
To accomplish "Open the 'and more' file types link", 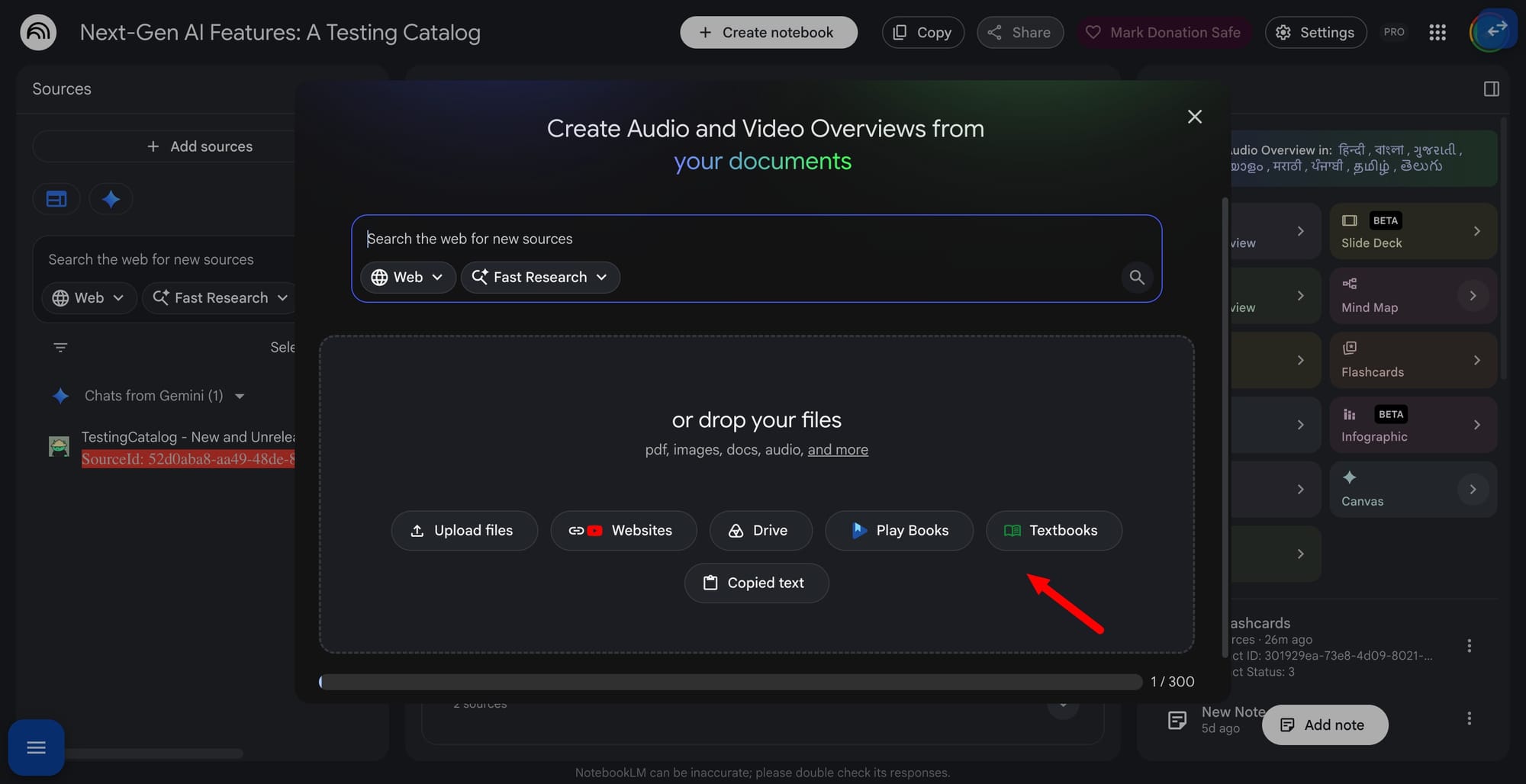I will click(x=838, y=450).
